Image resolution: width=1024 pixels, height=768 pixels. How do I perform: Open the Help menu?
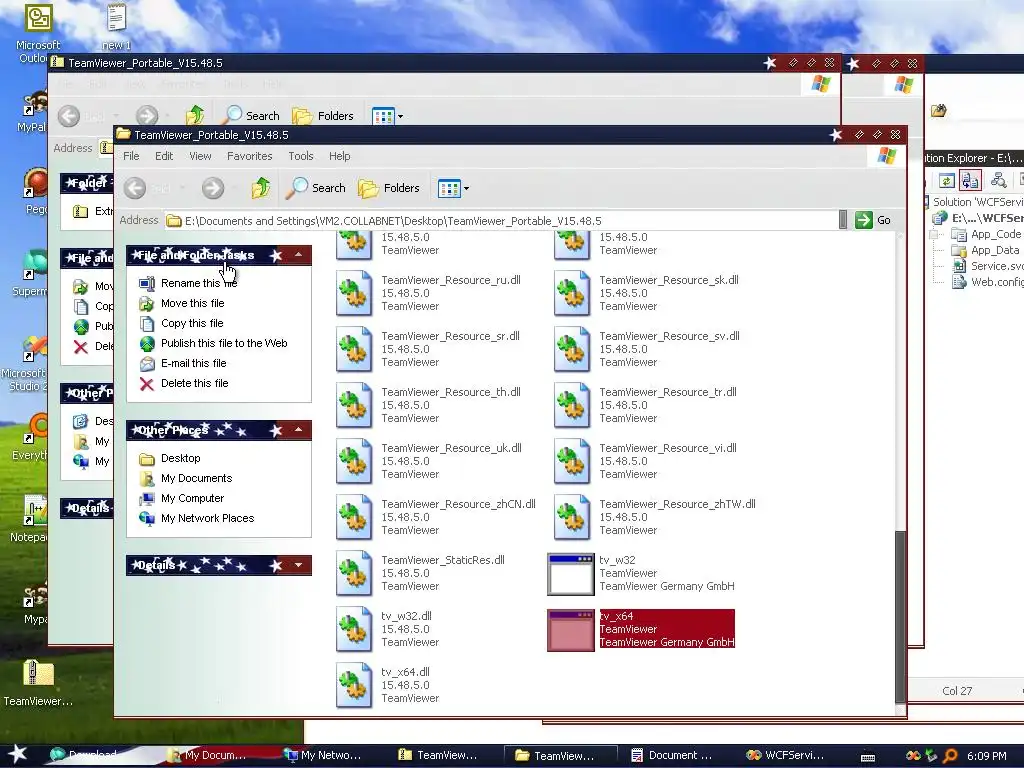coord(340,156)
